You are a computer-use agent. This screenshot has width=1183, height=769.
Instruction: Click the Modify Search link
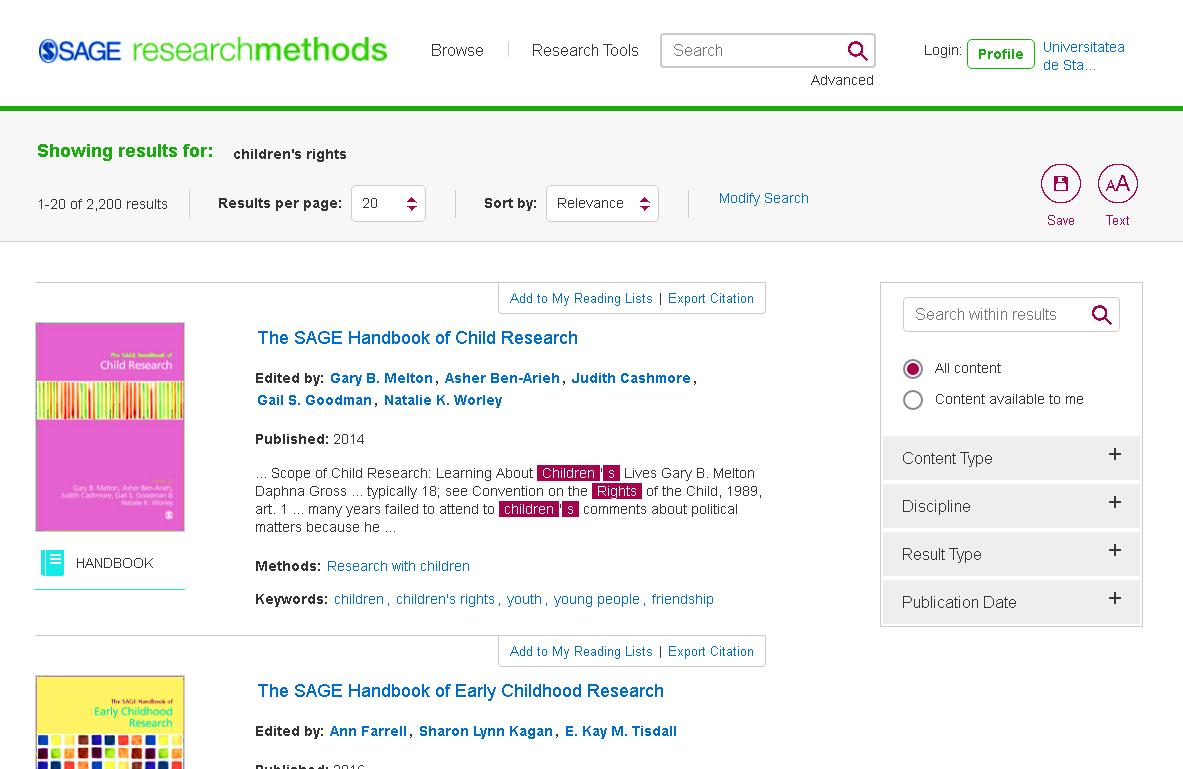(764, 198)
